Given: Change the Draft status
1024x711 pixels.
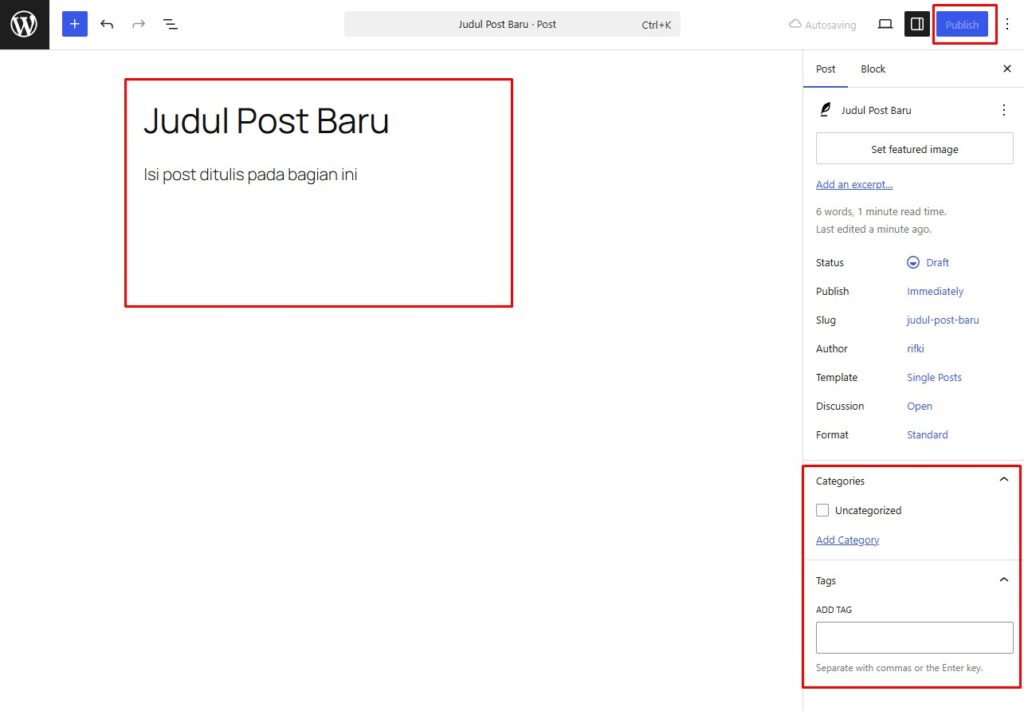Looking at the screenshot, I should pos(928,262).
